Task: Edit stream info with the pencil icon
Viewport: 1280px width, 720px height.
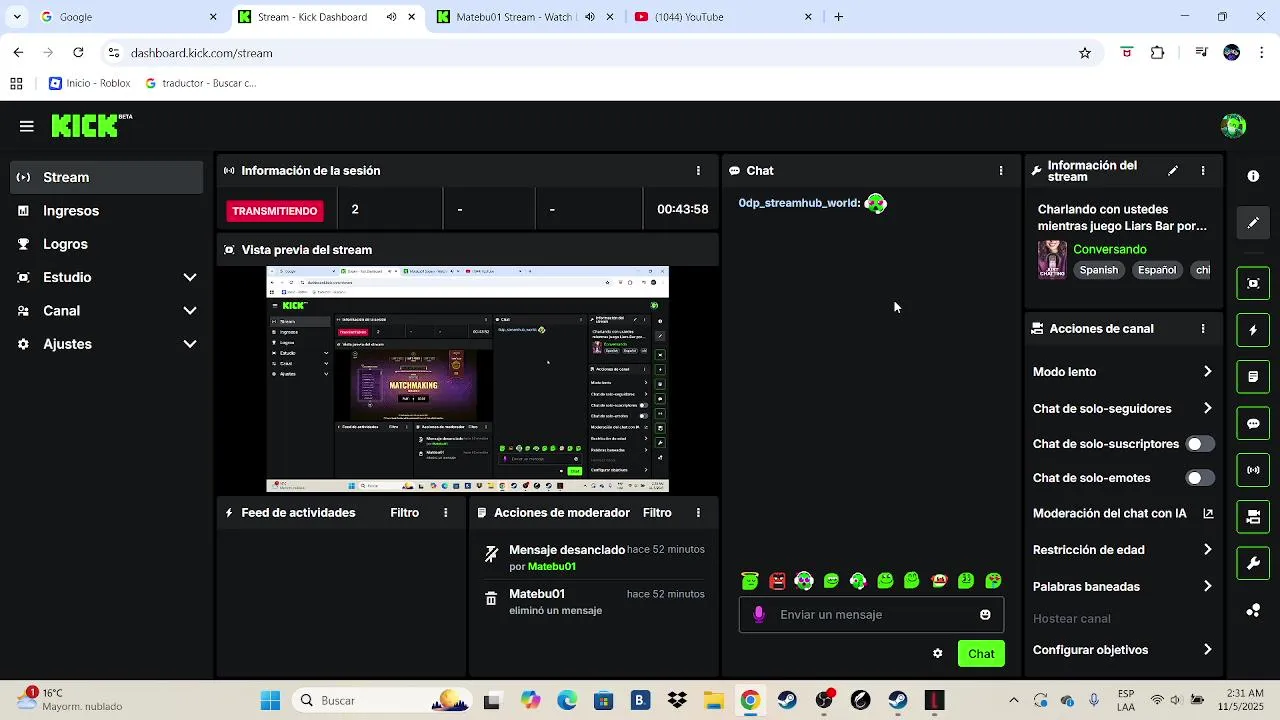Action: click(1173, 171)
